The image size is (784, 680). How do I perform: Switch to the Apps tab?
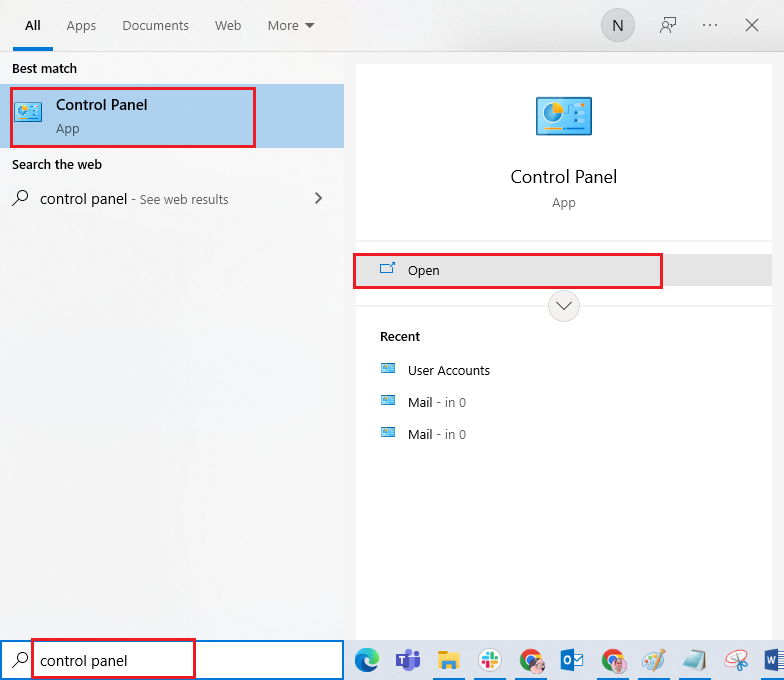point(81,26)
